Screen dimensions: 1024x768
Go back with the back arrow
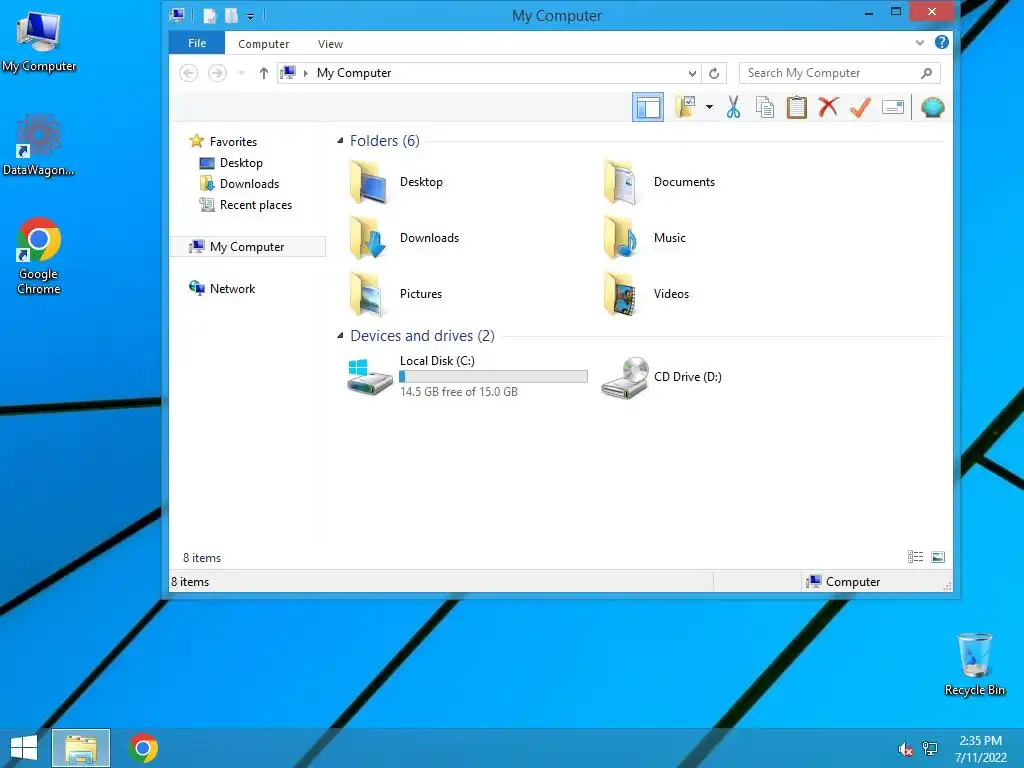pos(188,73)
